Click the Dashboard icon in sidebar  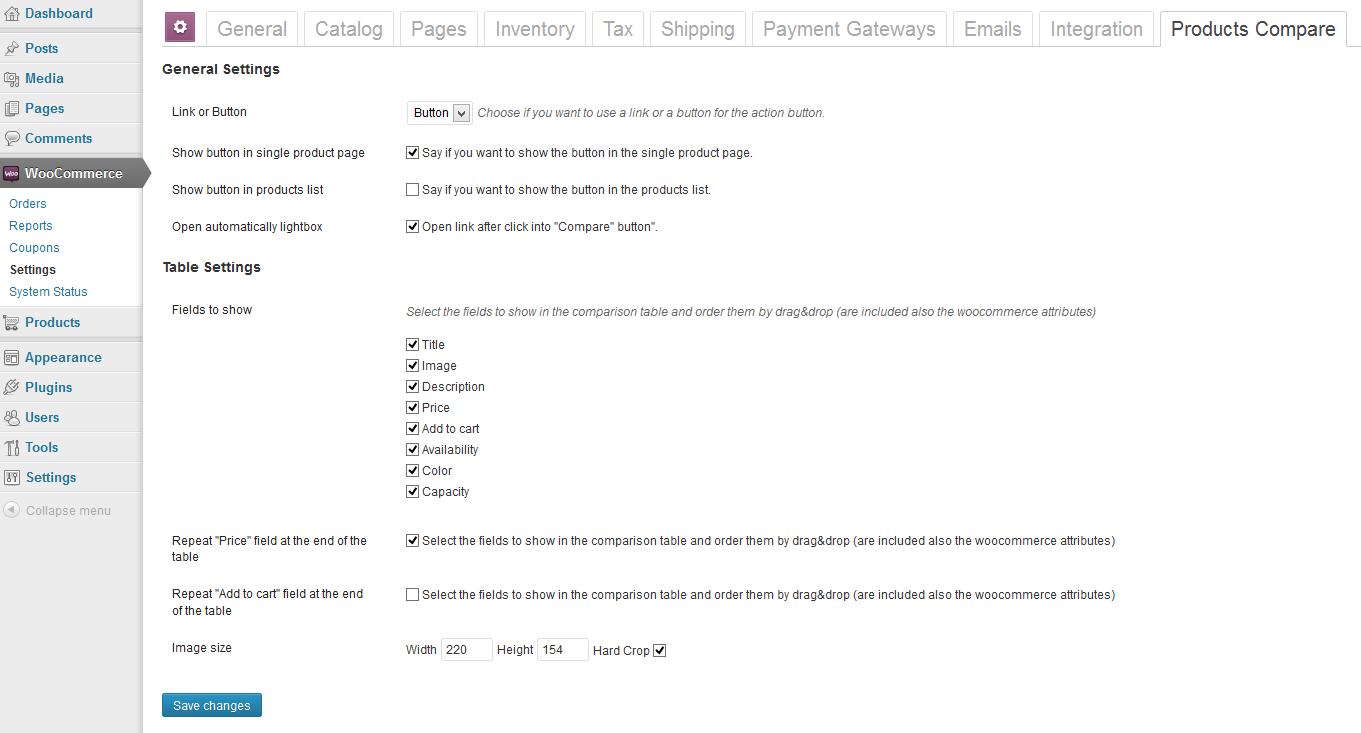[11, 14]
